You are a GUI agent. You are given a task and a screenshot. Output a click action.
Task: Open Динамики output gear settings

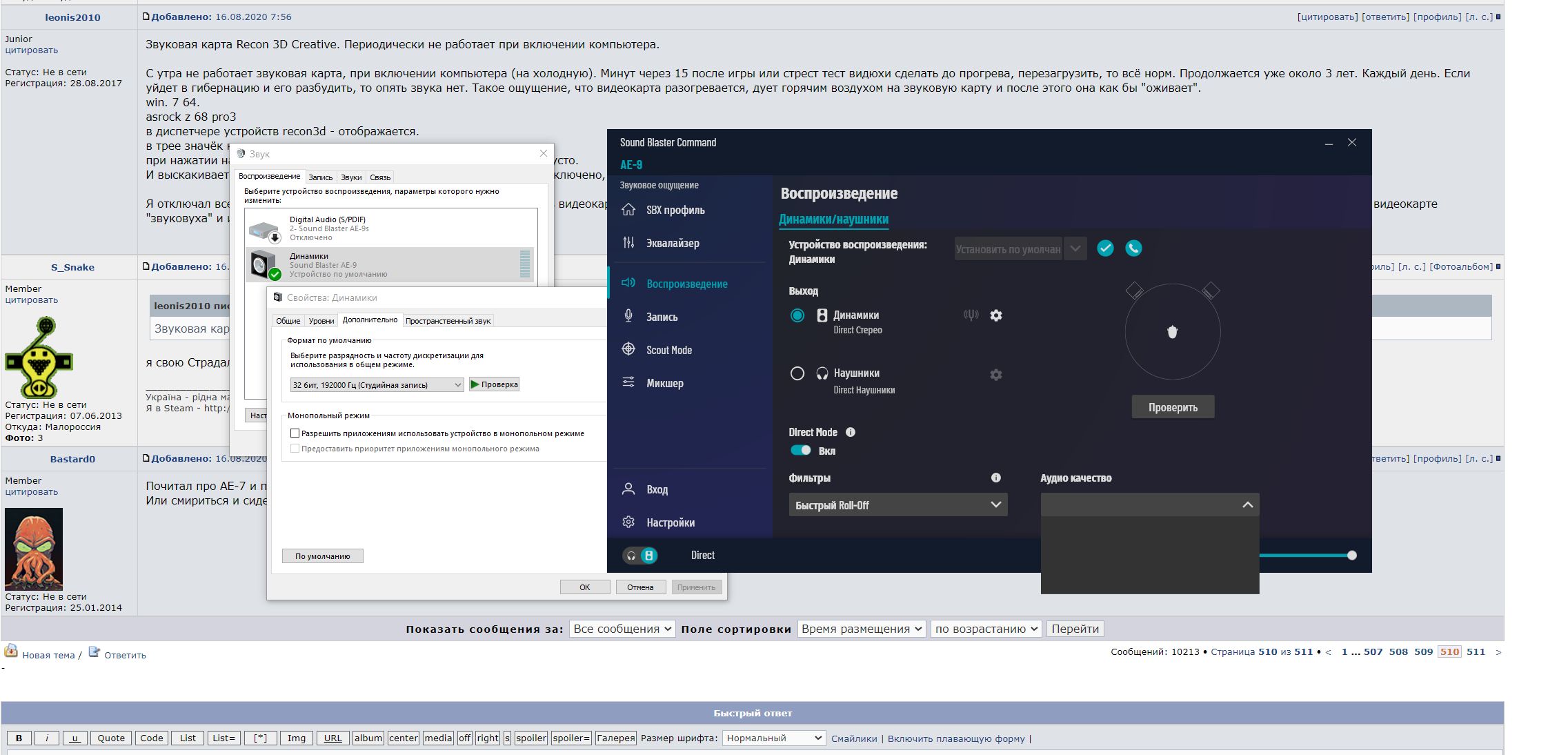click(x=995, y=315)
